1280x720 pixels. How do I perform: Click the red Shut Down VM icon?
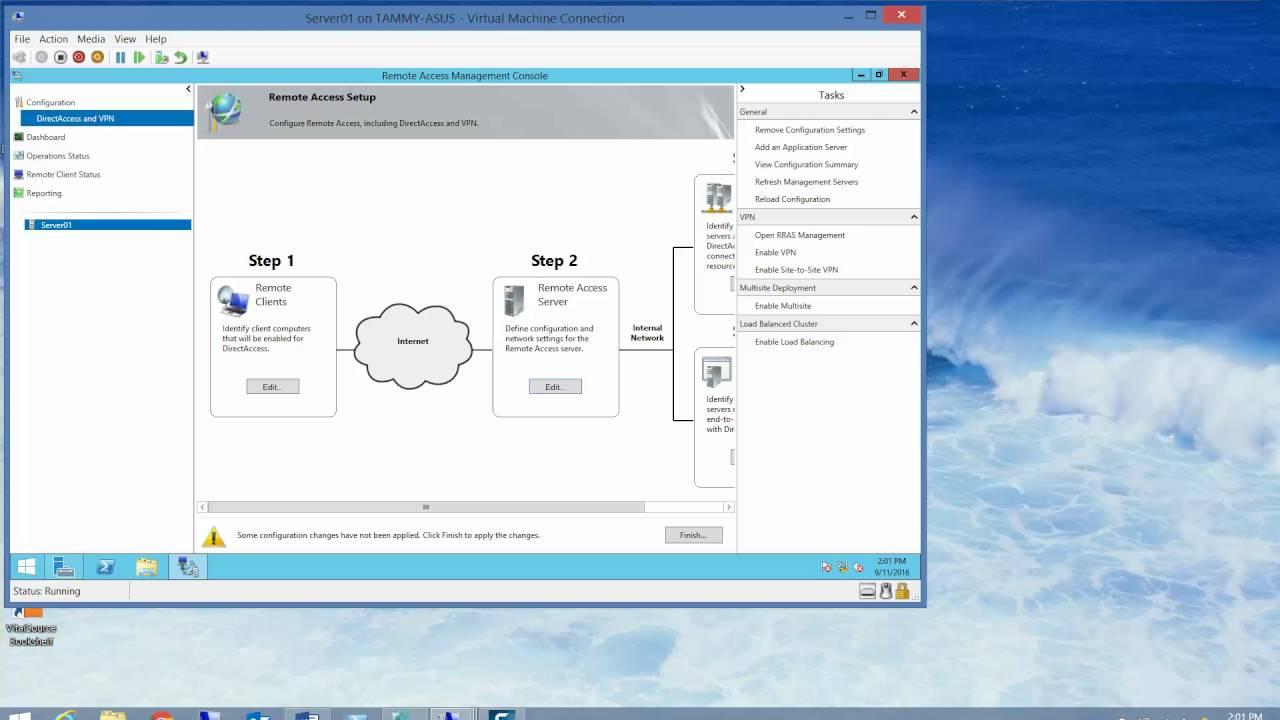coord(79,57)
